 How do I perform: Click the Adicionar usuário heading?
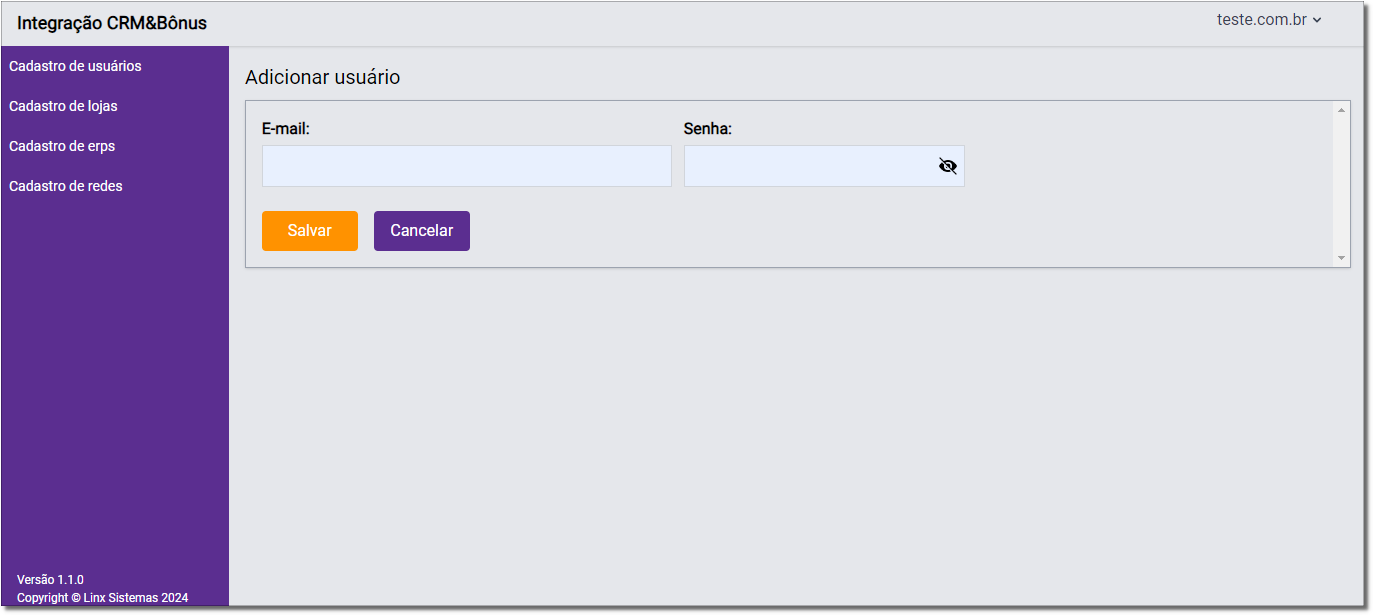click(322, 77)
